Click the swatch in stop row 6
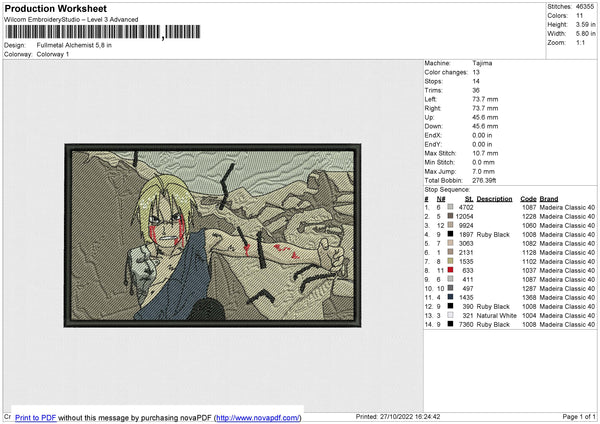The height and width of the screenshot is (424, 600). tap(450, 252)
